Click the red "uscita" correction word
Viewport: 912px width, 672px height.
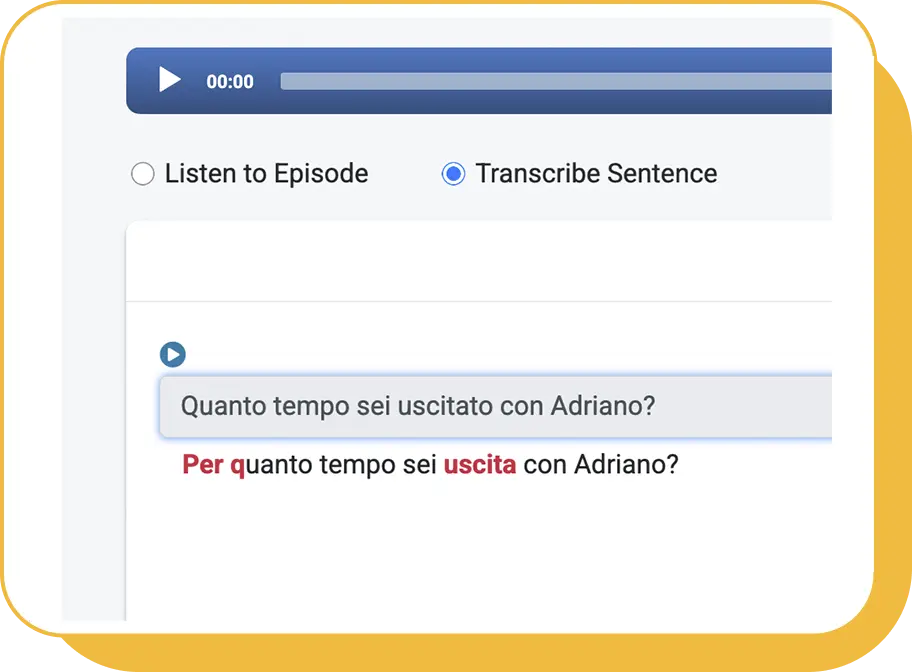click(480, 465)
